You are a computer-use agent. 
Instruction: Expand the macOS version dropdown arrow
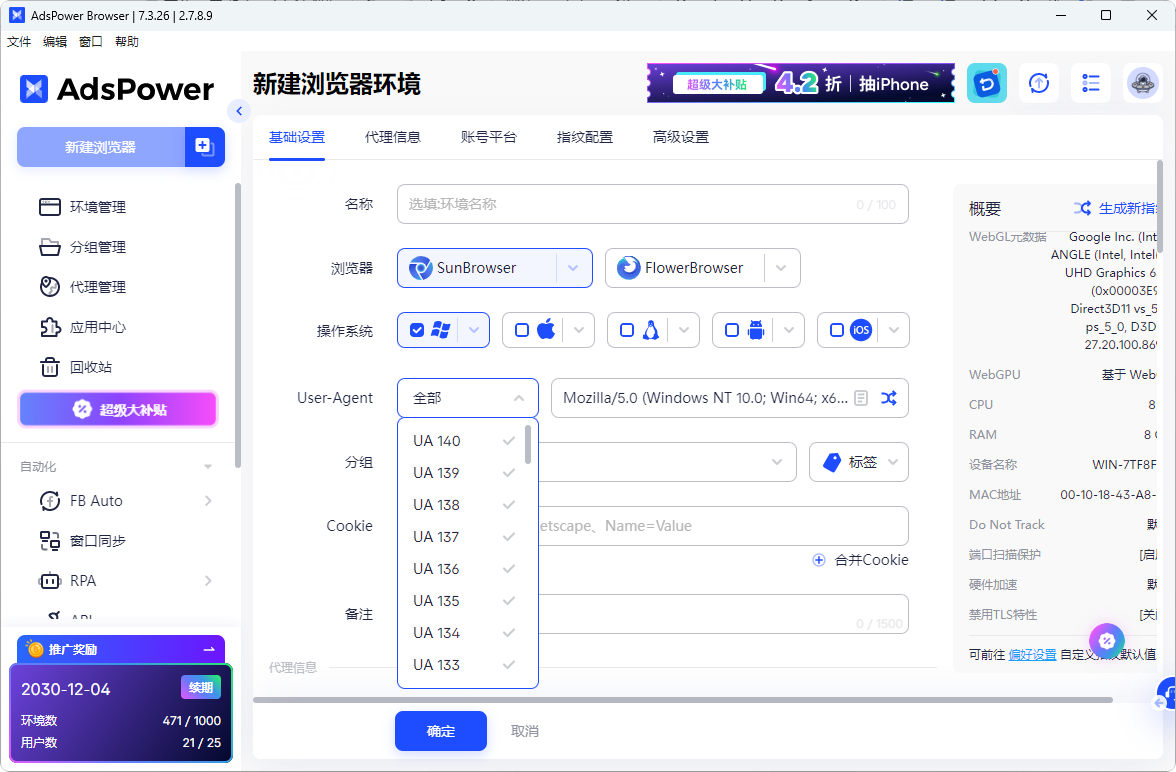point(579,330)
